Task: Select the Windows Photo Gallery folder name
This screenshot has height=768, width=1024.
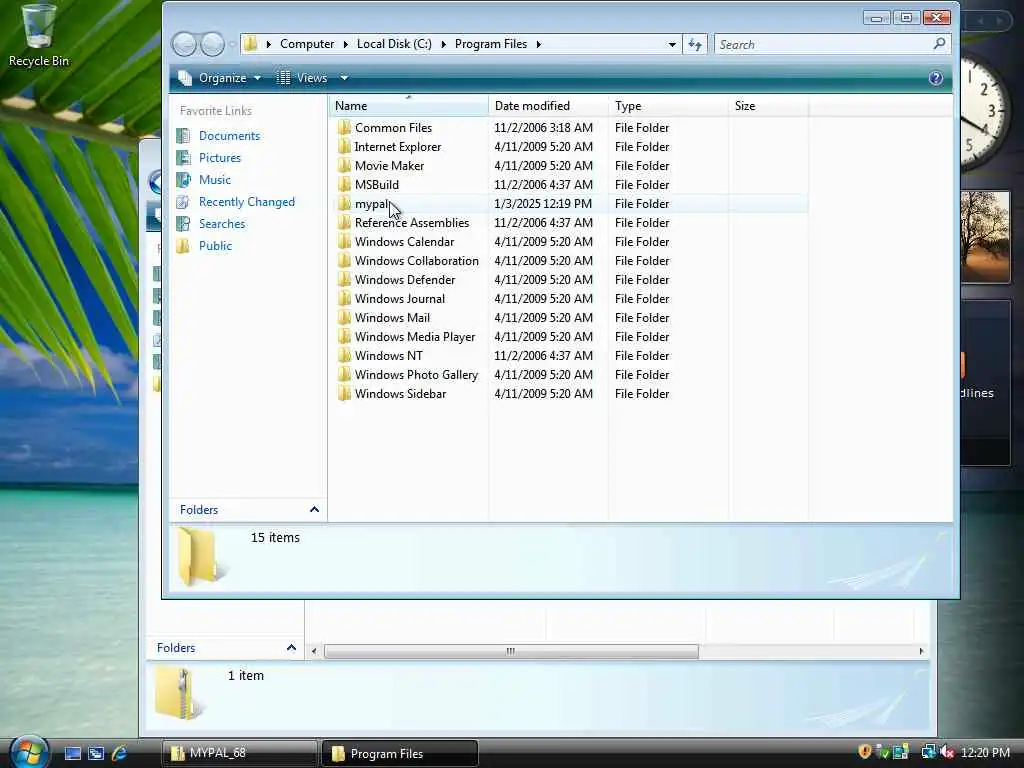Action: [x=416, y=375]
